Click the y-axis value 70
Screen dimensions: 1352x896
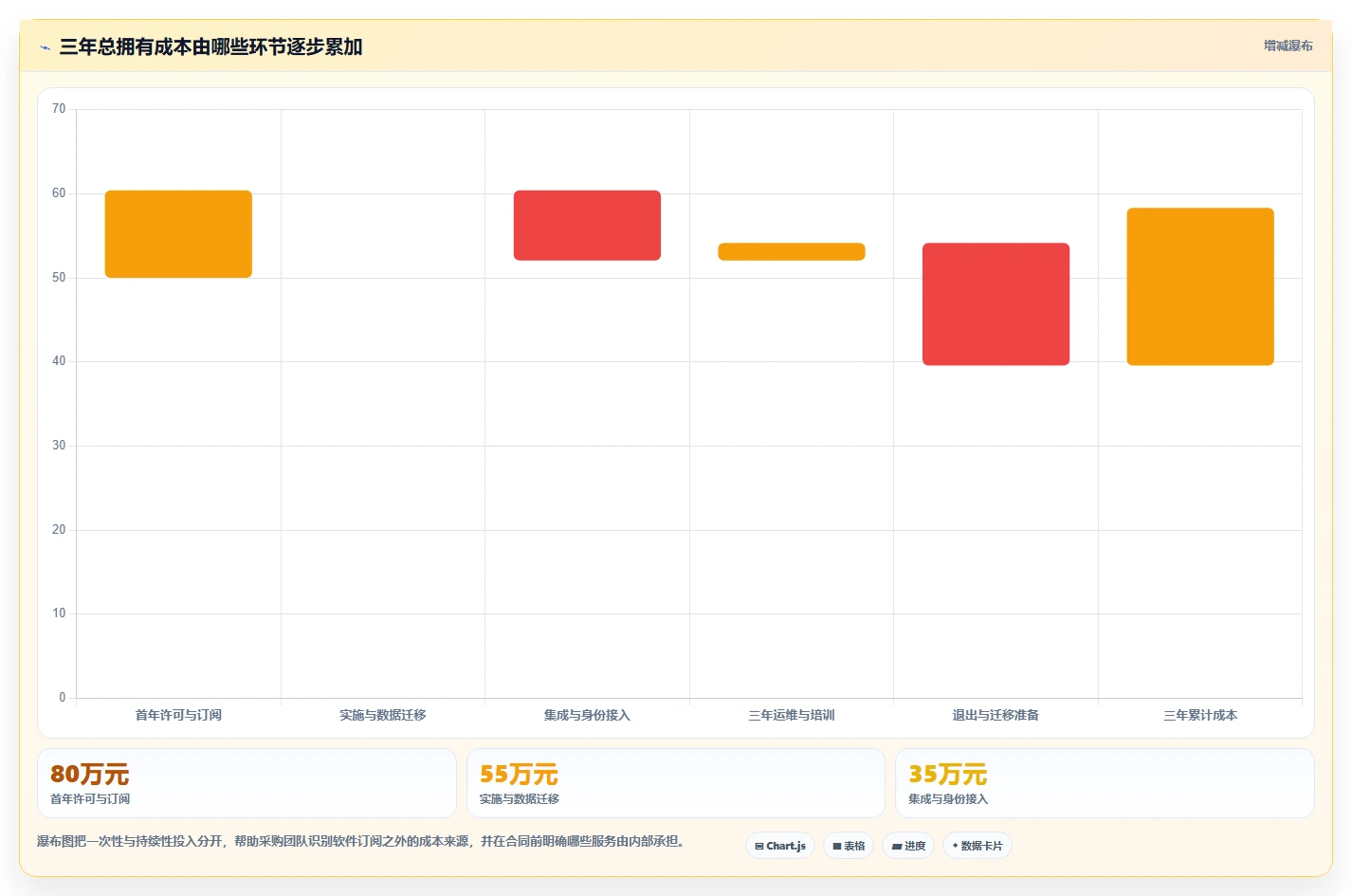tap(59, 109)
